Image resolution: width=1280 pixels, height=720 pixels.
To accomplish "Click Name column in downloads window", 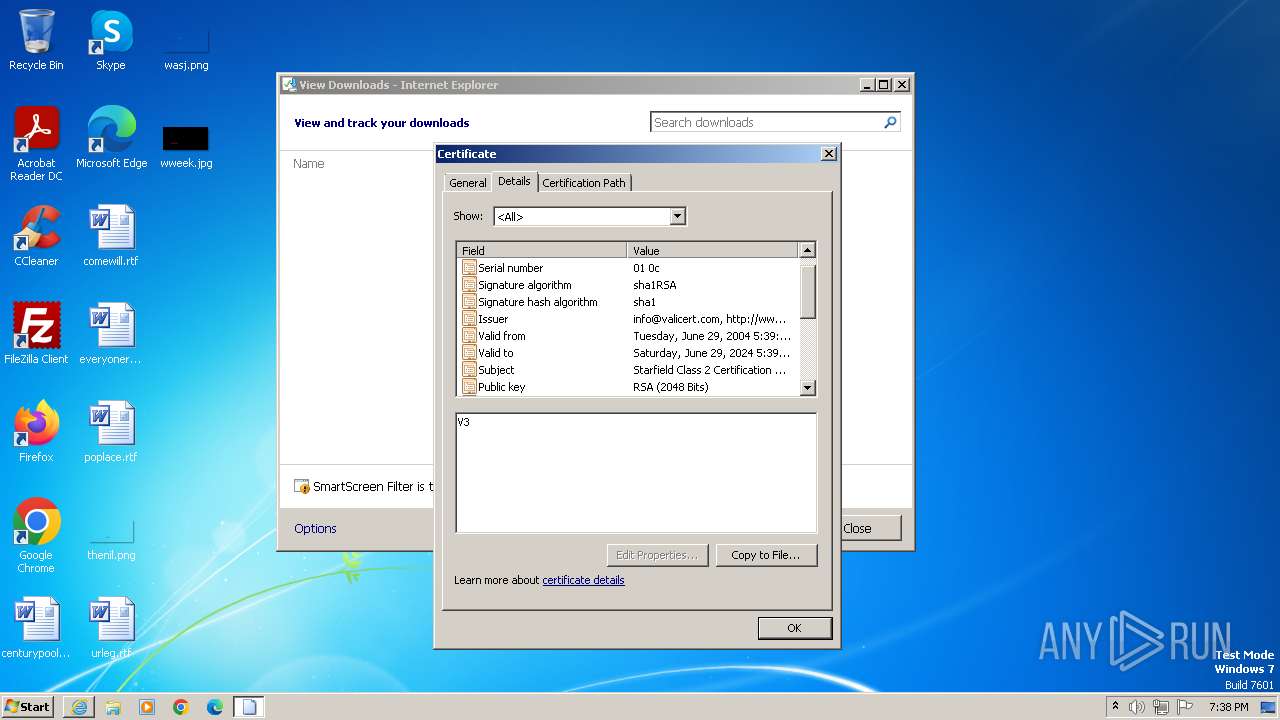I will tap(309, 163).
